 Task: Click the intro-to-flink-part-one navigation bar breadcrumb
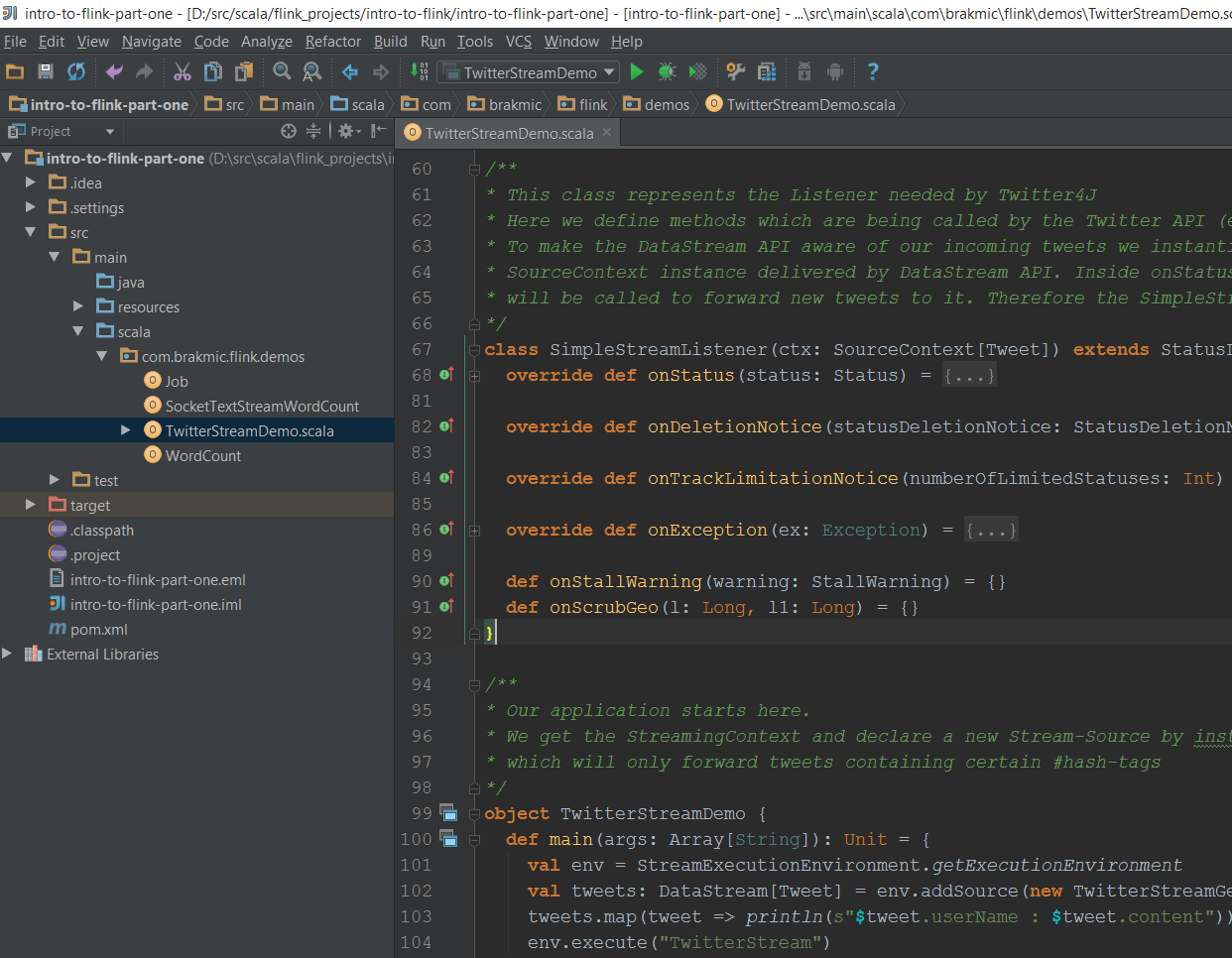point(99,104)
